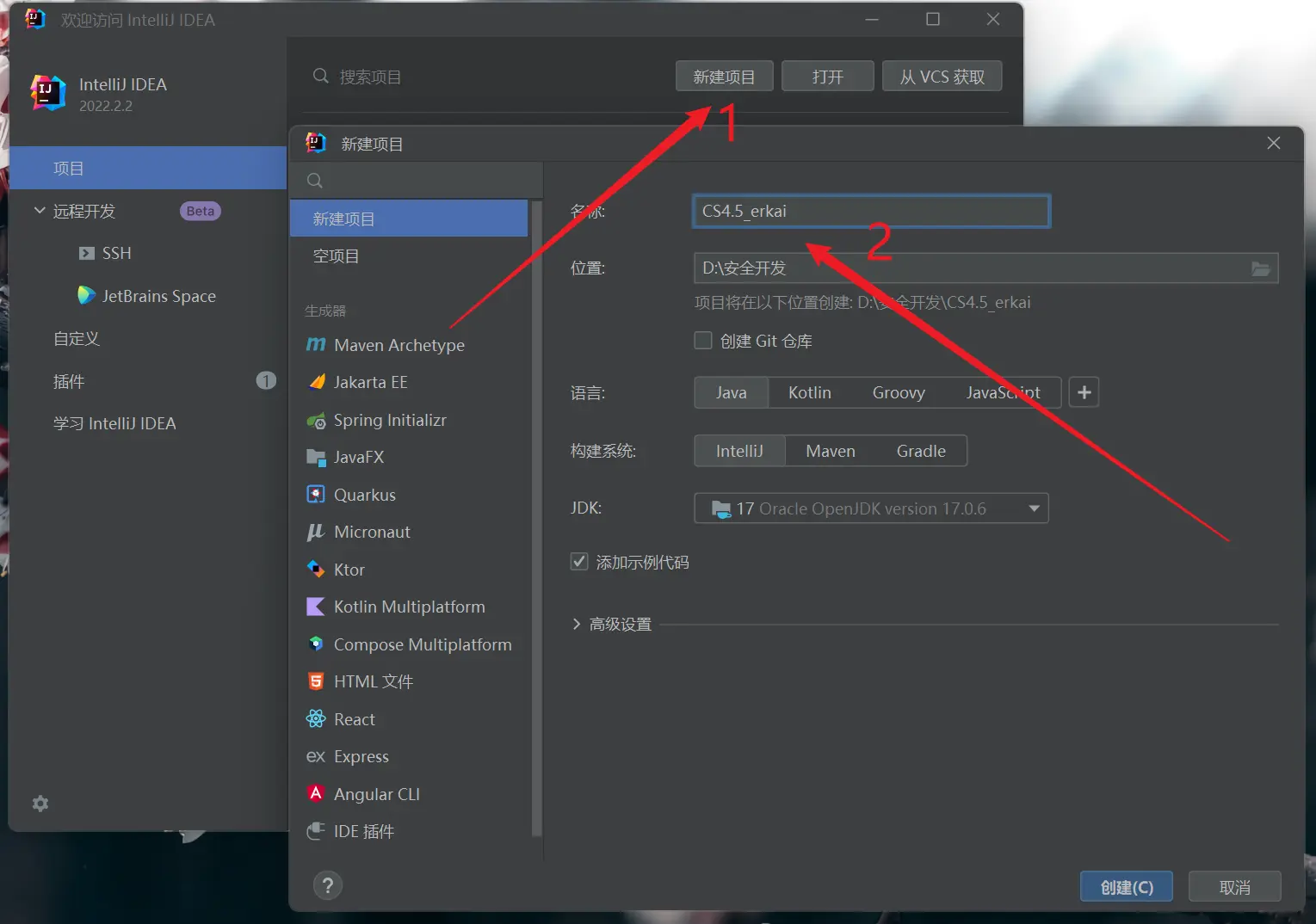Click the blue Create button

pyautogui.click(x=1126, y=887)
